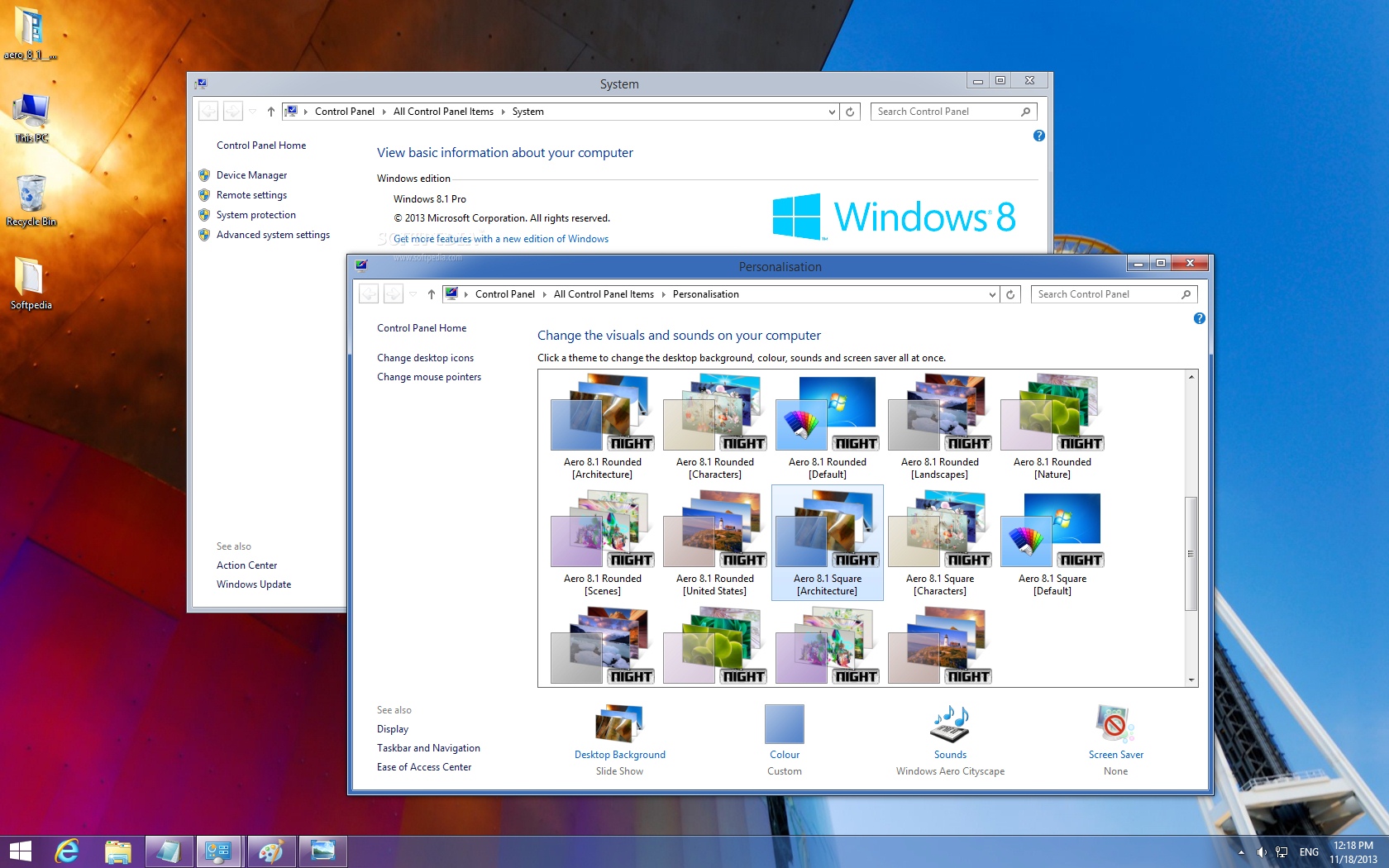
Task: Go up one level in System window
Action: click(270, 112)
